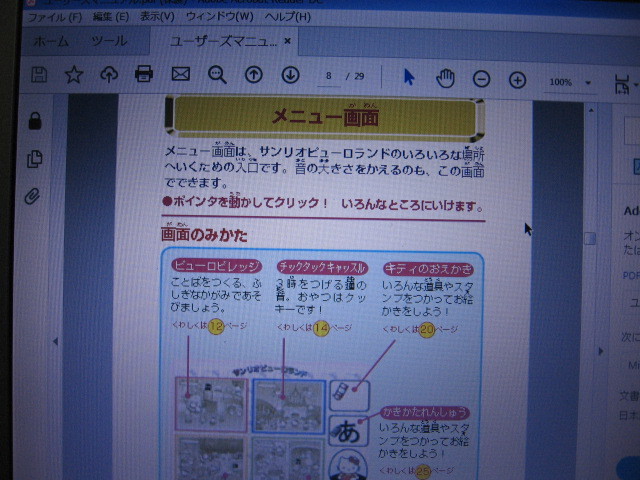This screenshot has width=640, height=480.
Task: Click the ピューロビレッジ label
Action: pyautogui.click(x=216, y=266)
